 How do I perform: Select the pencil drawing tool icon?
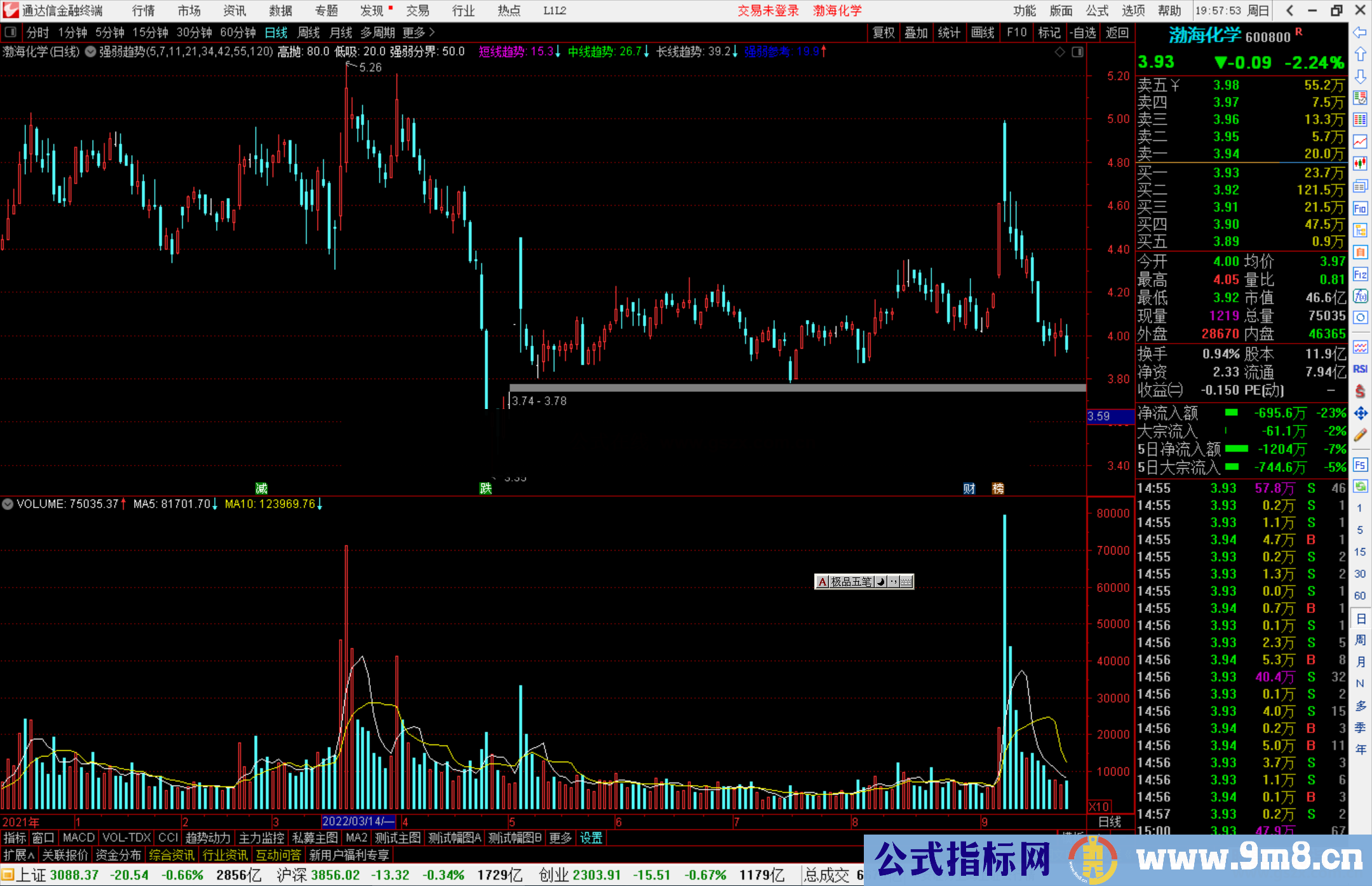pos(1360,435)
